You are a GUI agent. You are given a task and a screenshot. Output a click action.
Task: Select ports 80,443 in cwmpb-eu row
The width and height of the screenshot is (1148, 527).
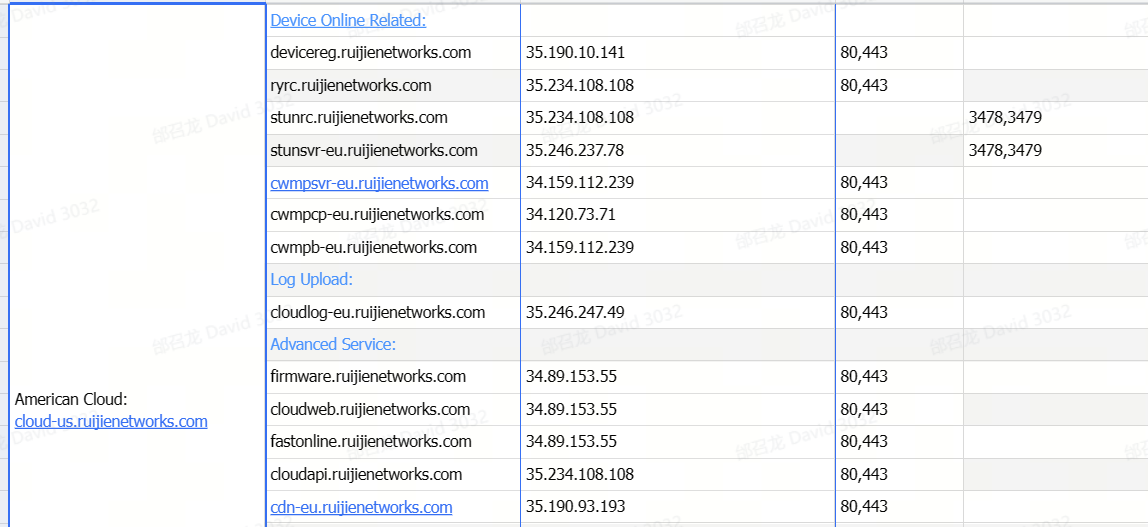(865, 247)
